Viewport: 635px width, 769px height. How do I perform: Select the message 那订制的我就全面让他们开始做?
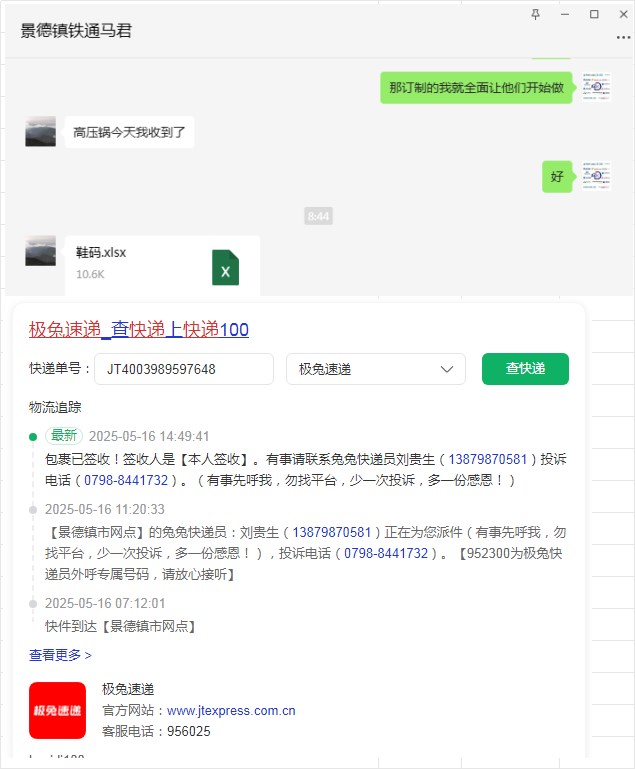point(476,88)
